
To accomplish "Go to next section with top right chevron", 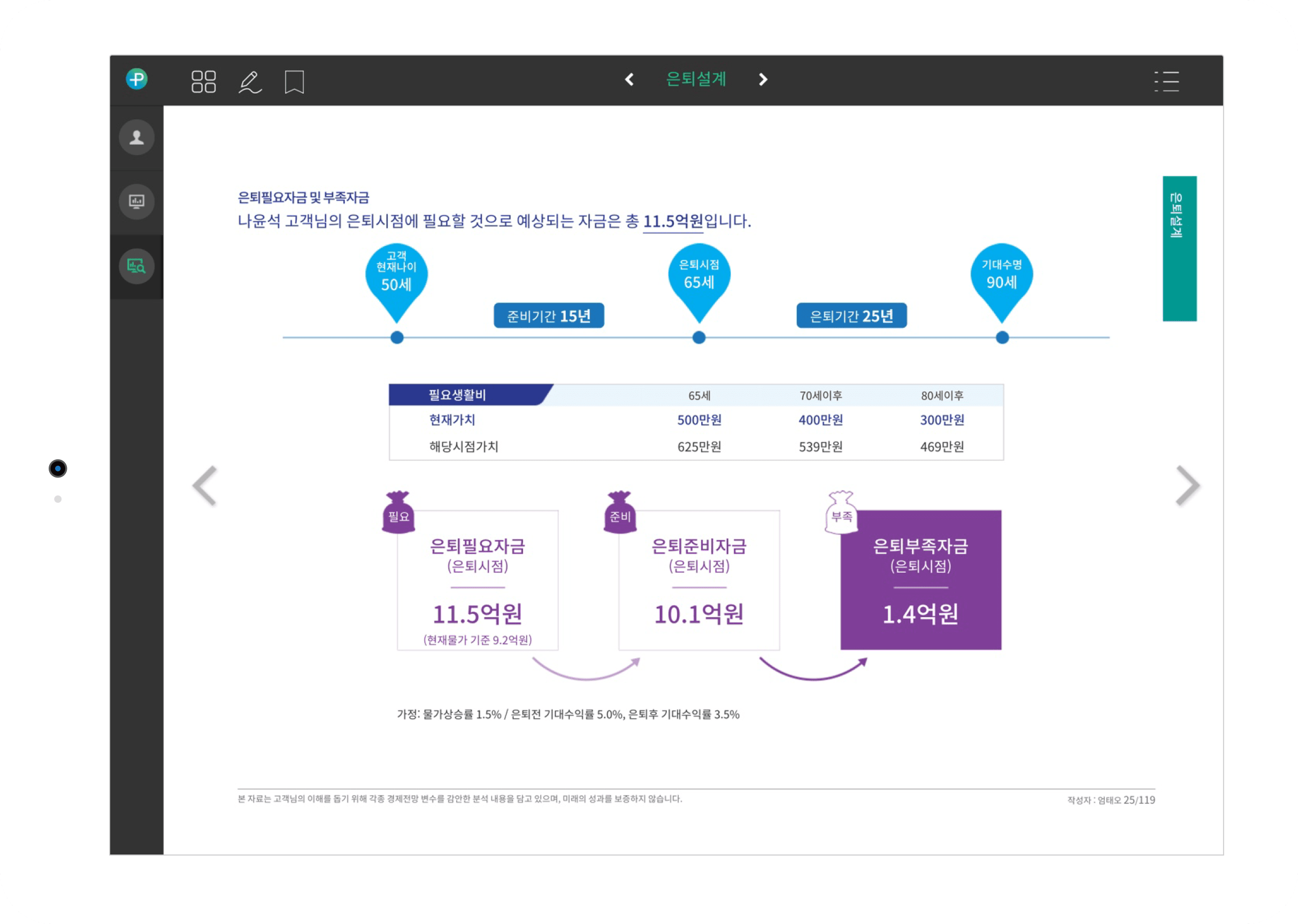I will 763,79.
